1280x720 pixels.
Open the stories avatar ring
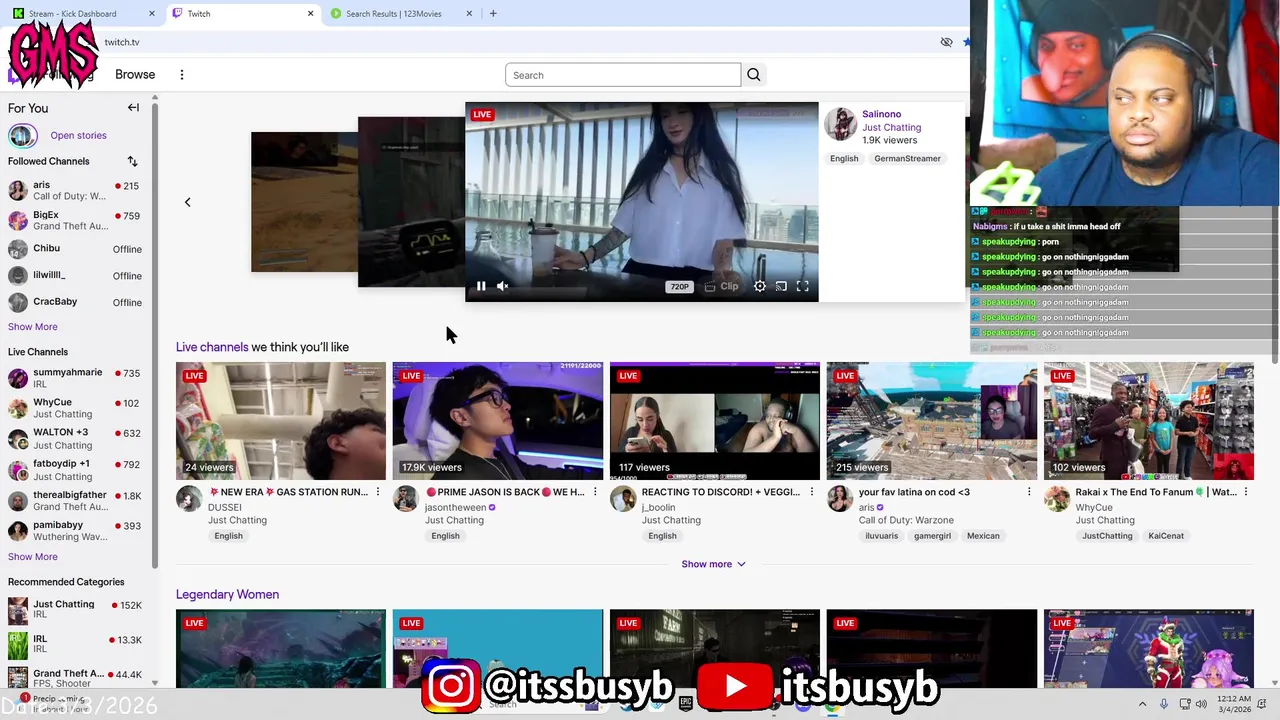coord(22,135)
